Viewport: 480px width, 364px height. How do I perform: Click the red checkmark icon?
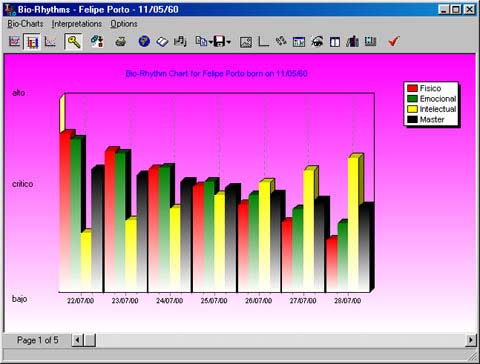pyautogui.click(x=394, y=42)
